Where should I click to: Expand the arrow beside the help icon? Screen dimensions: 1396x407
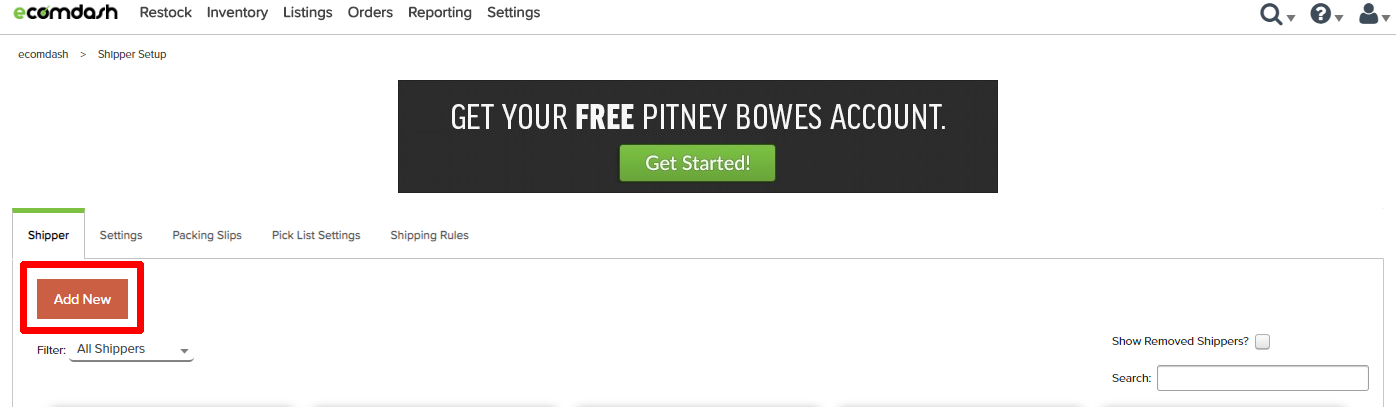1339,18
